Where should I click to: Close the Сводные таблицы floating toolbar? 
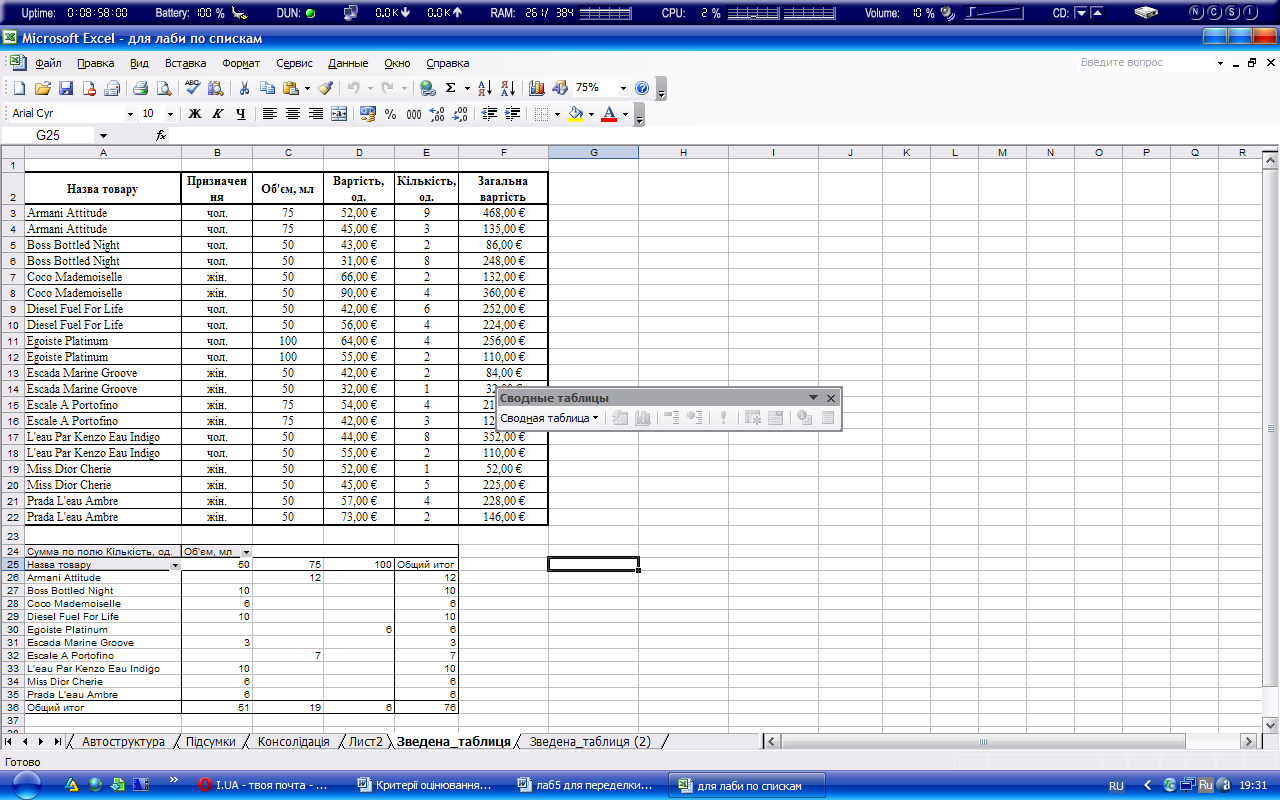click(831, 398)
